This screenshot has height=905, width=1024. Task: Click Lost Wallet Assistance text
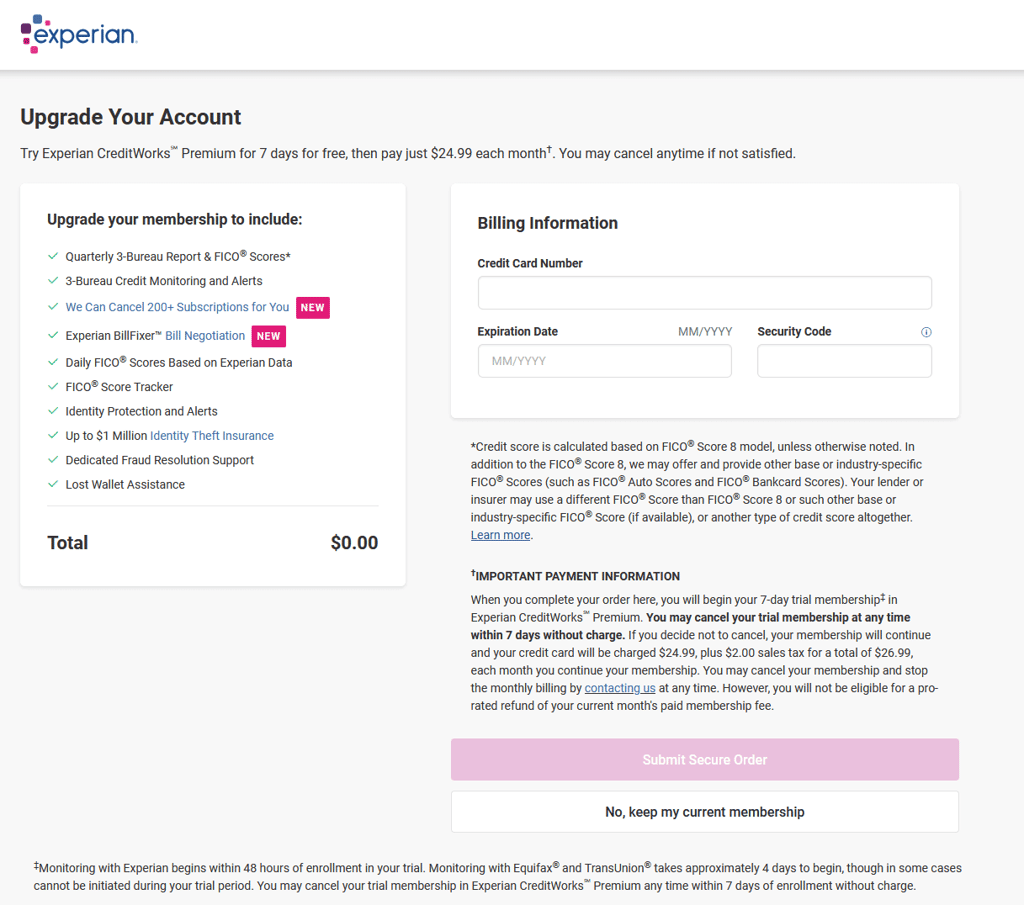(x=125, y=484)
